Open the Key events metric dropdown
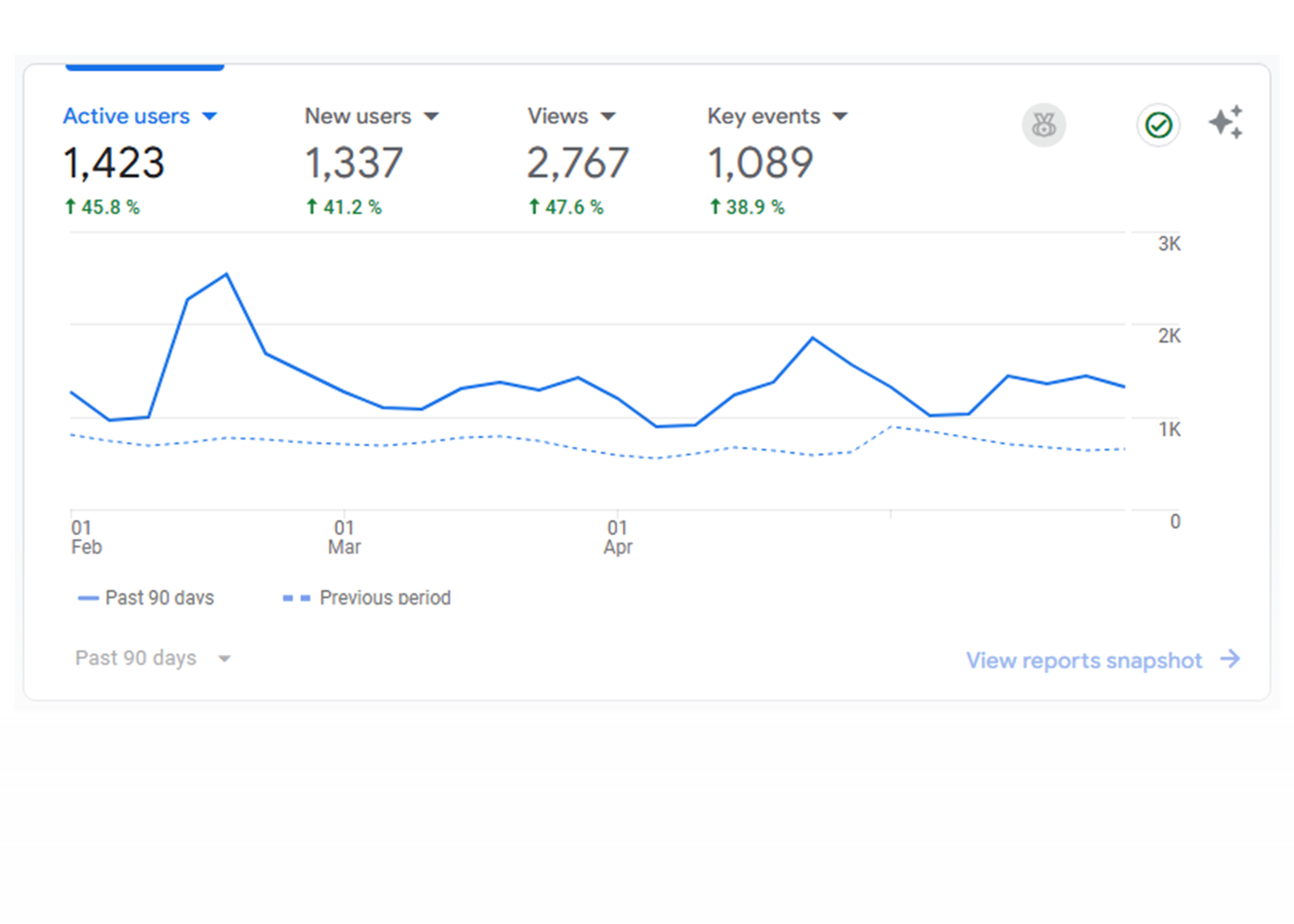The height and width of the screenshot is (924, 1294). [x=841, y=116]
